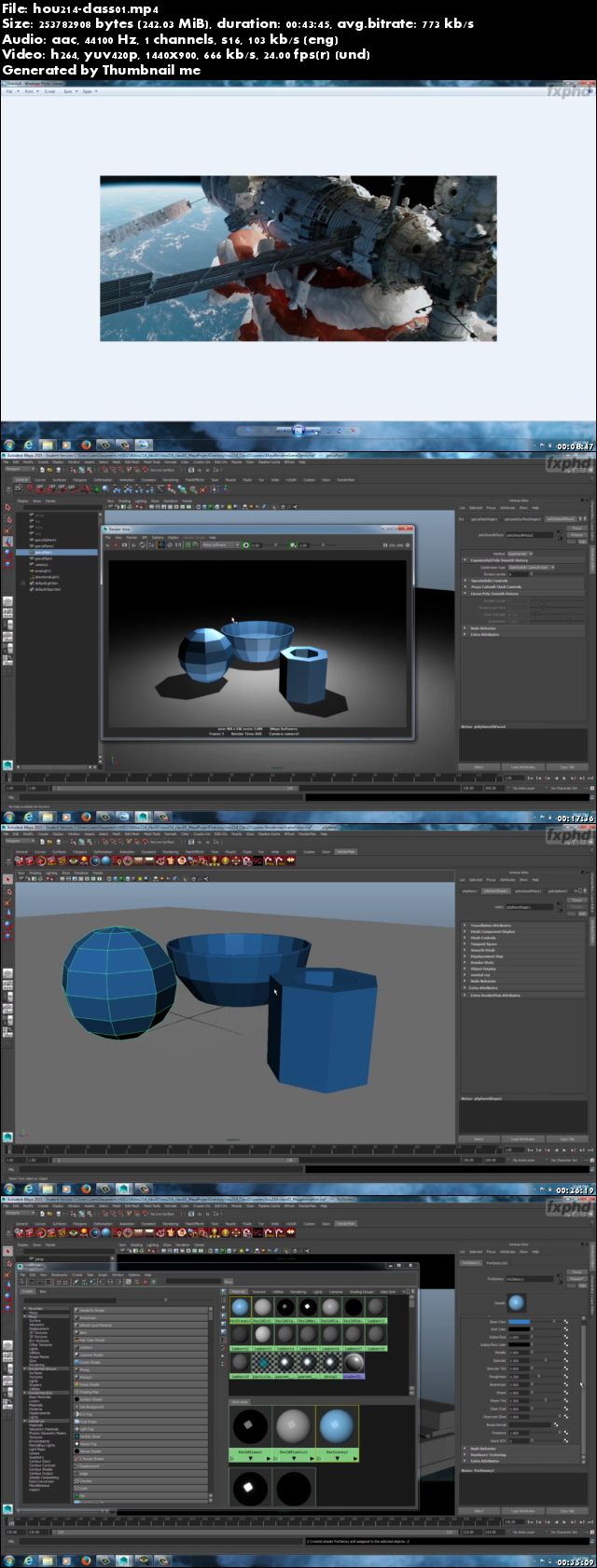
Task: Open the Shading menu of the viewport panel
Action: pyautogui.click(x=35, y=873)
